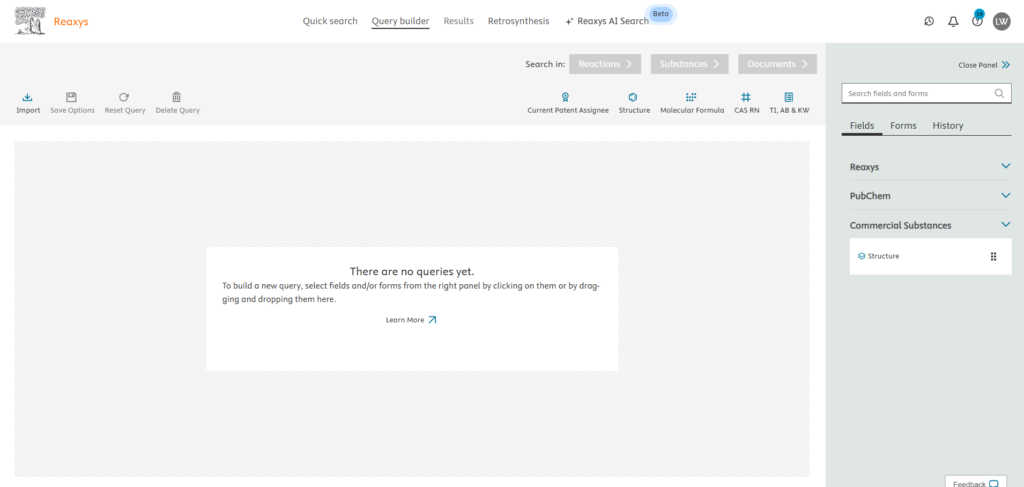Viewport: 1024px width, 487px height.
Task: Add the Structure query field
Action: (634, 98)
